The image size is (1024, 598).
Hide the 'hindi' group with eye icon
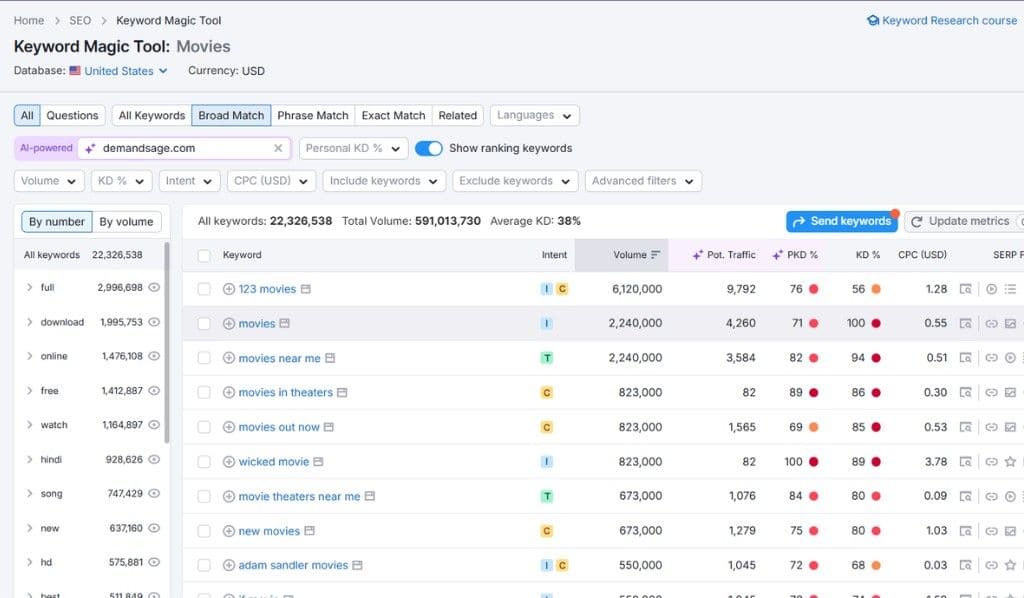(154, 459)
